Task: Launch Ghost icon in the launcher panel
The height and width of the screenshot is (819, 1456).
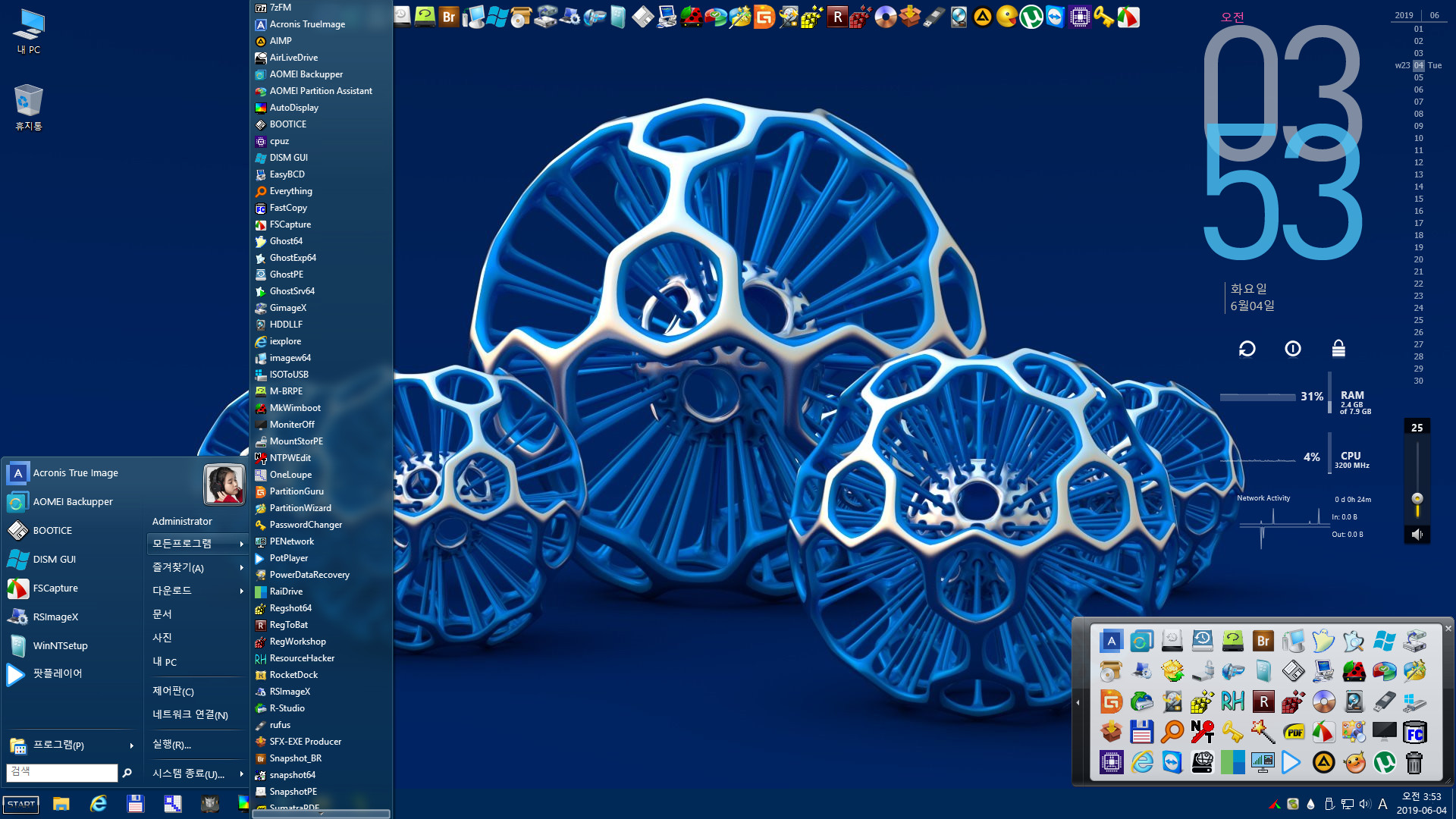Action: tap(1324, 642)
